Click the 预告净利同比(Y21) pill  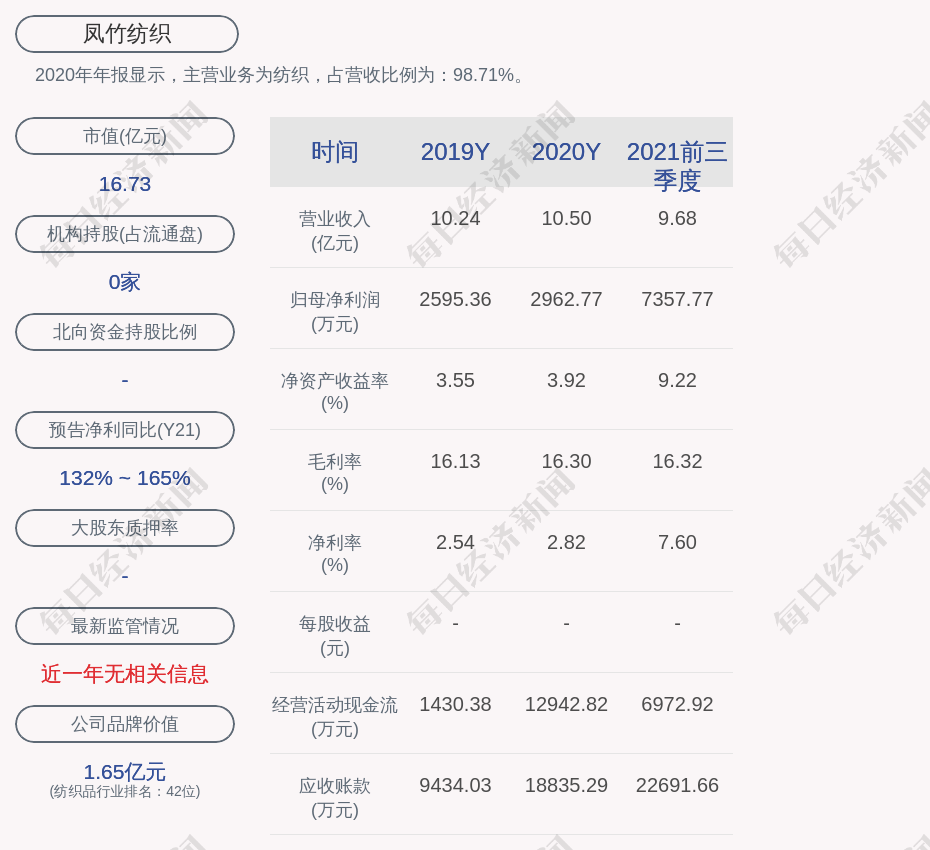tap(125, 430)
